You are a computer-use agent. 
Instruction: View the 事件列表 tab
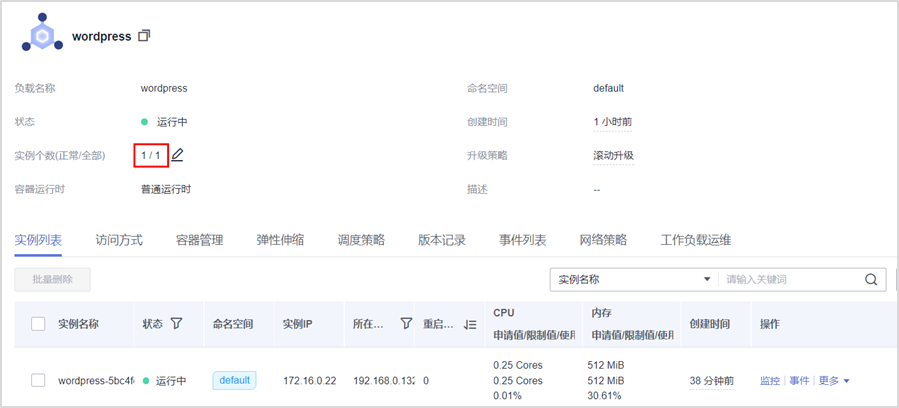click(522, 240)
